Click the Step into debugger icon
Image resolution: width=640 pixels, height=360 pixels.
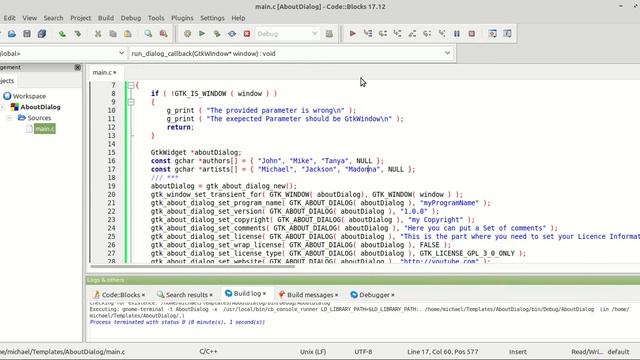397,34
